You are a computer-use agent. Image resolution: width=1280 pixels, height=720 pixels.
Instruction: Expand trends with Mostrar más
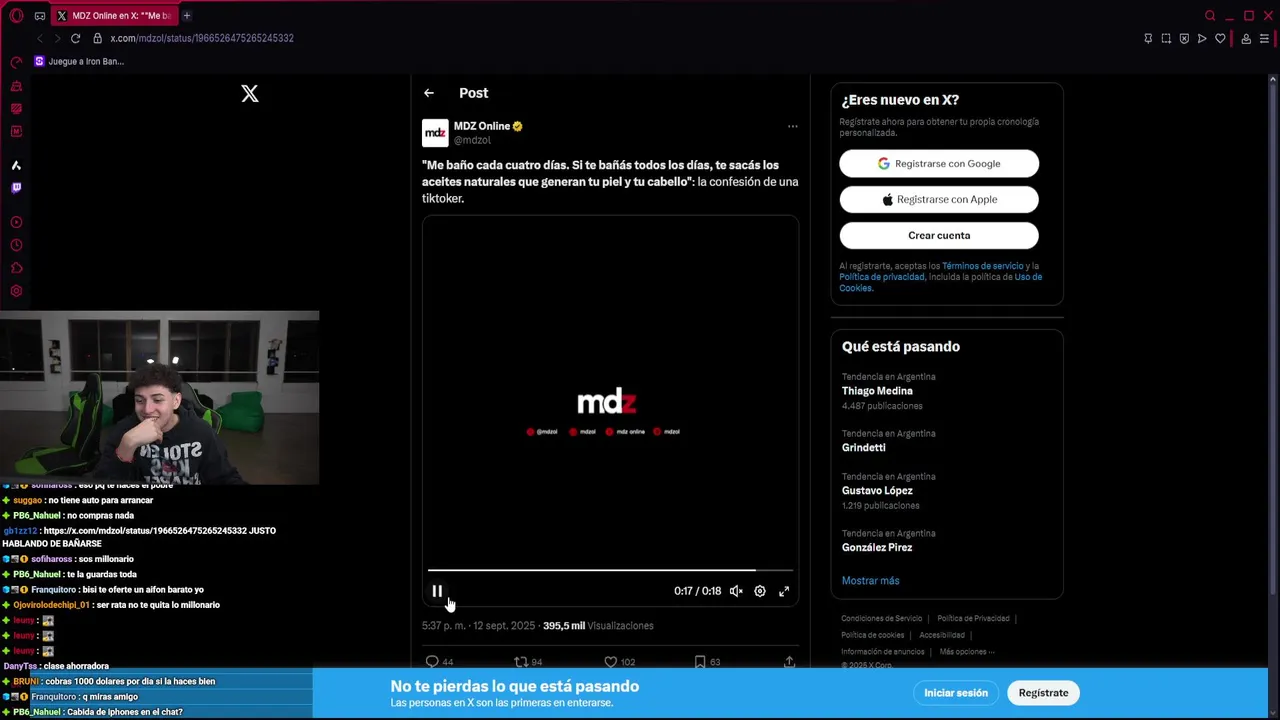click(x=870, y=581)
